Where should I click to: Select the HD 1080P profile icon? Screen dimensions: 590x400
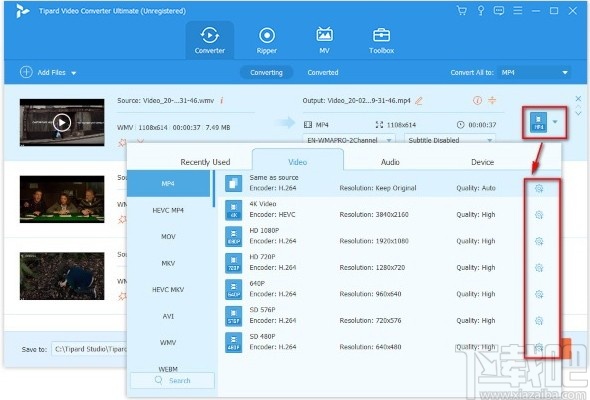tap(234, 236)
